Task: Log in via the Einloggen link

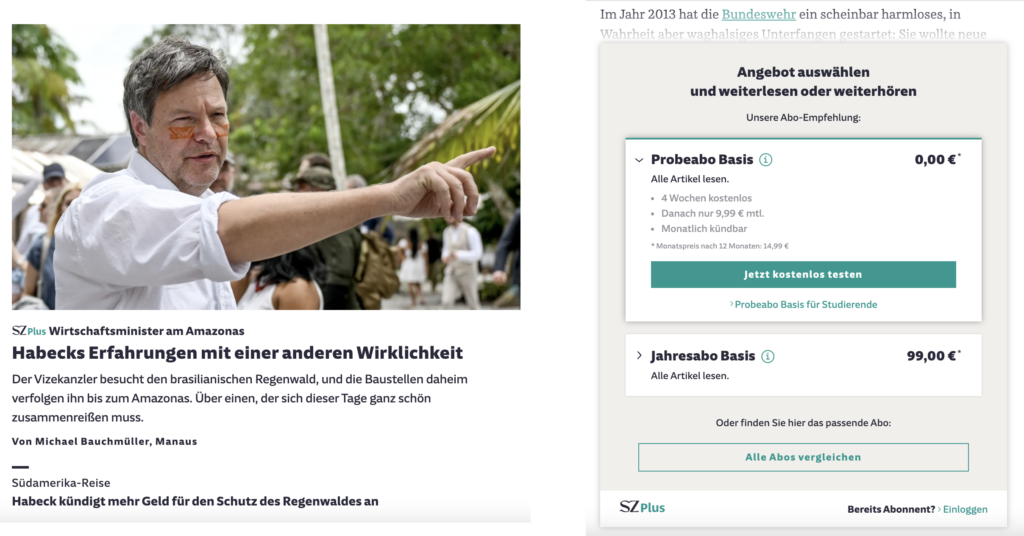Action: (x=963, y=509)
